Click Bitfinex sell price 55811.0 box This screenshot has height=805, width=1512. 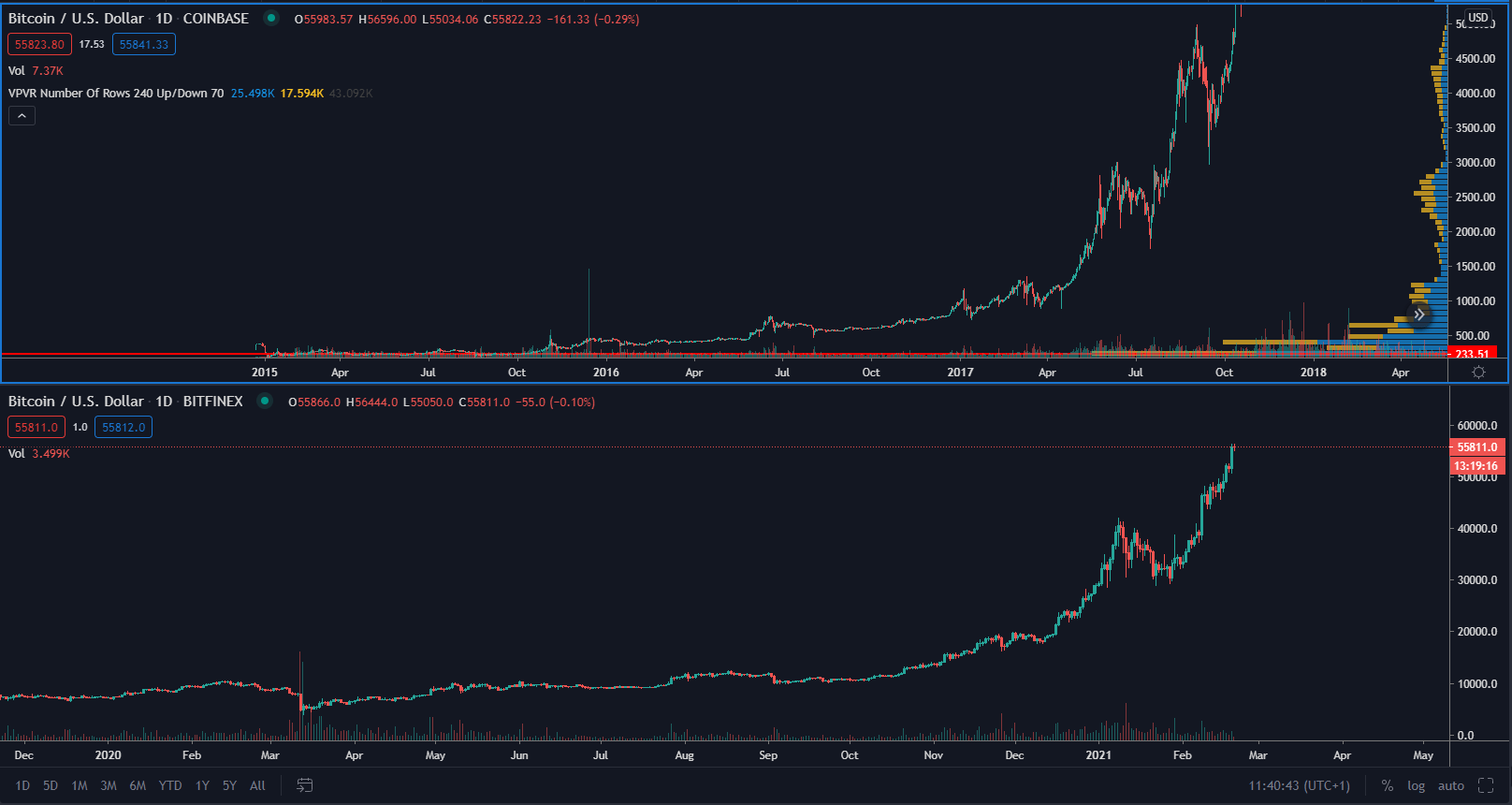tap(36, 427)
